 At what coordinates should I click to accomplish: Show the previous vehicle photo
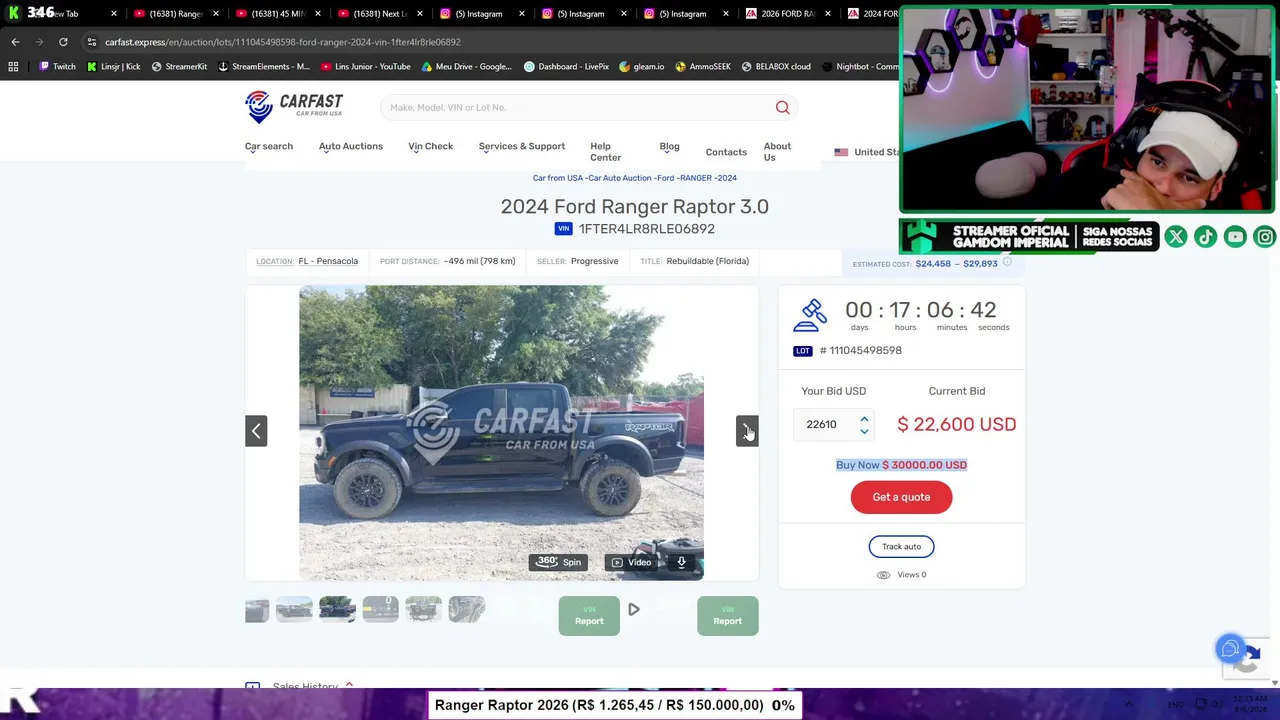pos(256,431)
